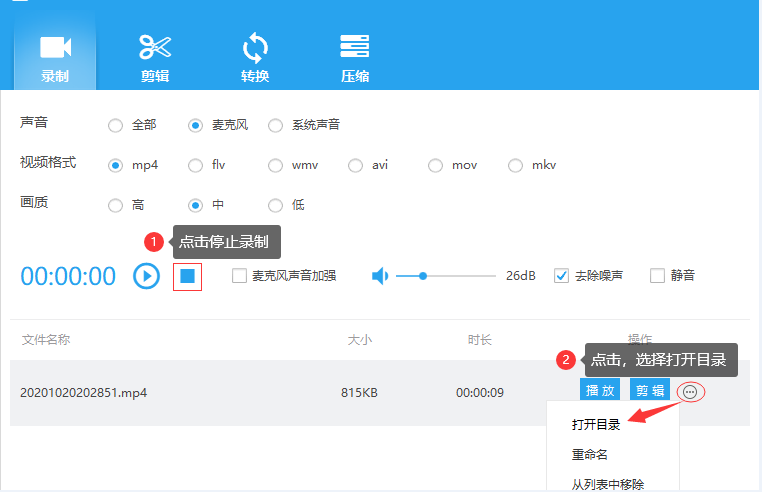This screenshot has height=492, width=762.
Task: Choose 打开目录 from the menu
Action: click(596, 425)
